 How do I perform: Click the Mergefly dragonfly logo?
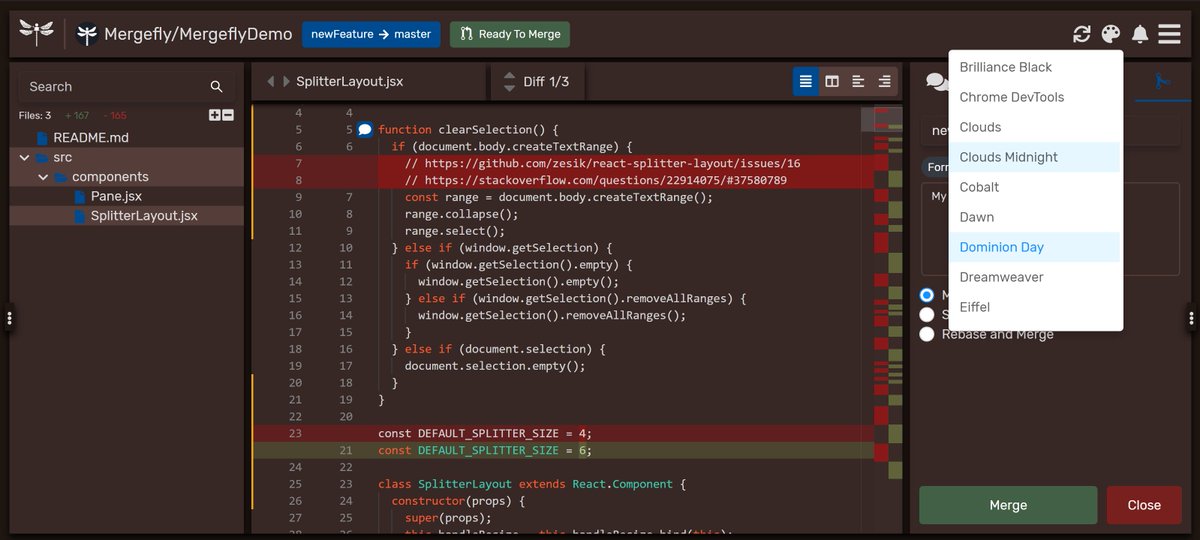tap(36, 33)
